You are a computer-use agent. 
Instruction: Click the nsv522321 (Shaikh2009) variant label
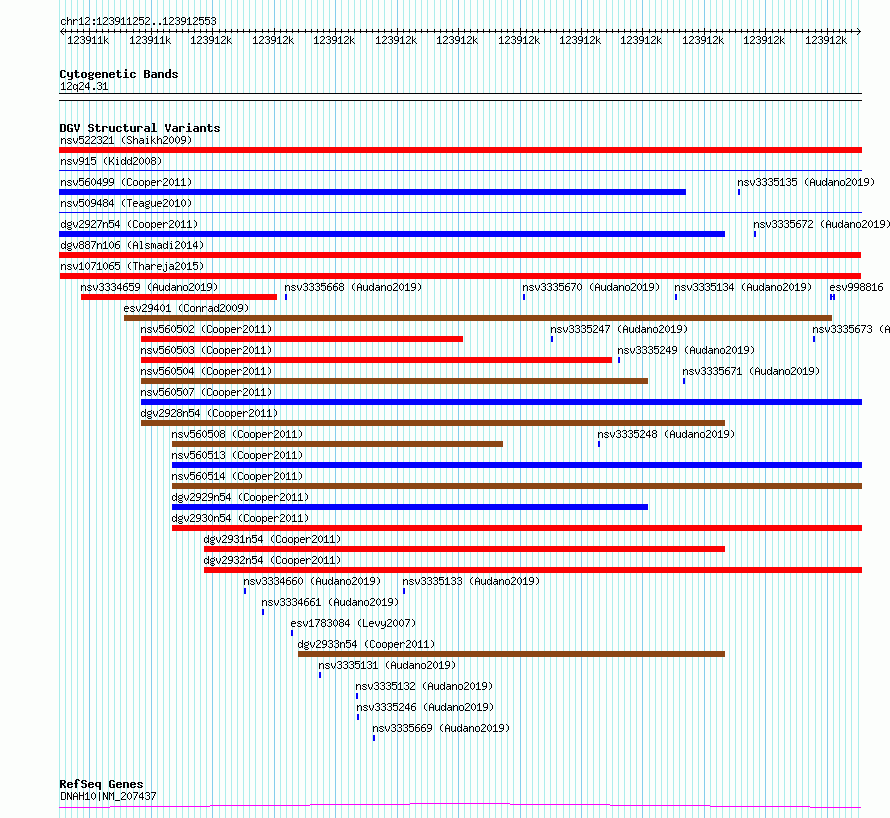pyautogui.click(x=126, y=140)
